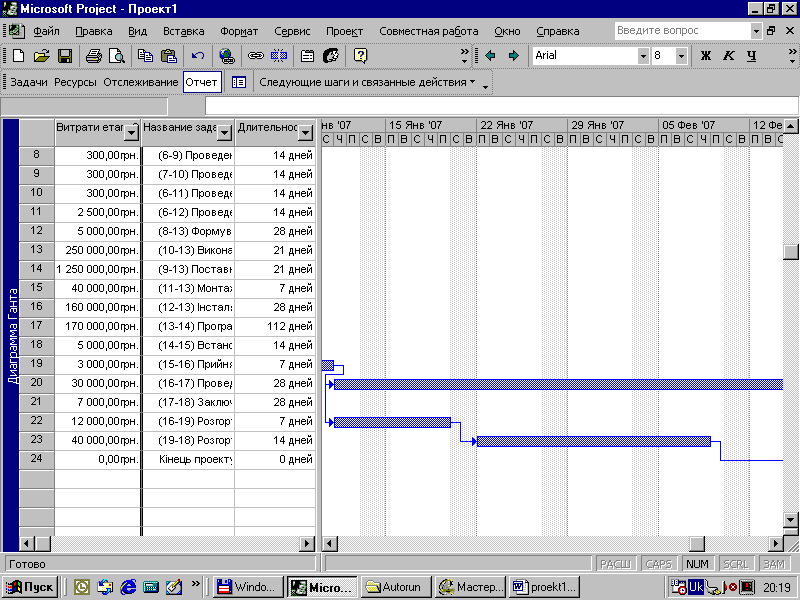The width and height of the screenshot is (800, 600).
Task: Open an existing file via folder icon
Action: click(x=42, y=56)
